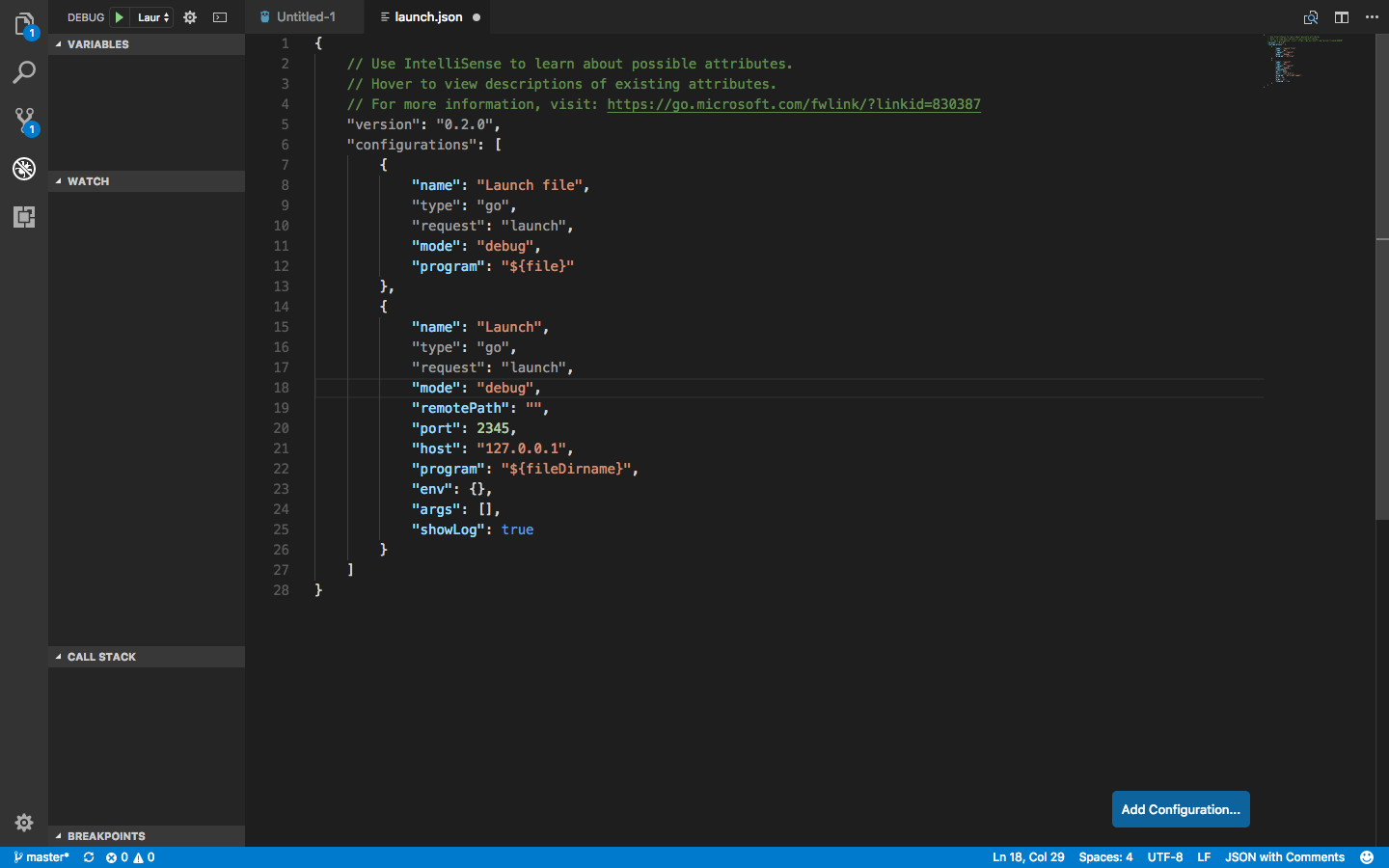Open the Split Editor icon
The height and width of the screenshot is (868, 1389).
[x=1342, y=16]
